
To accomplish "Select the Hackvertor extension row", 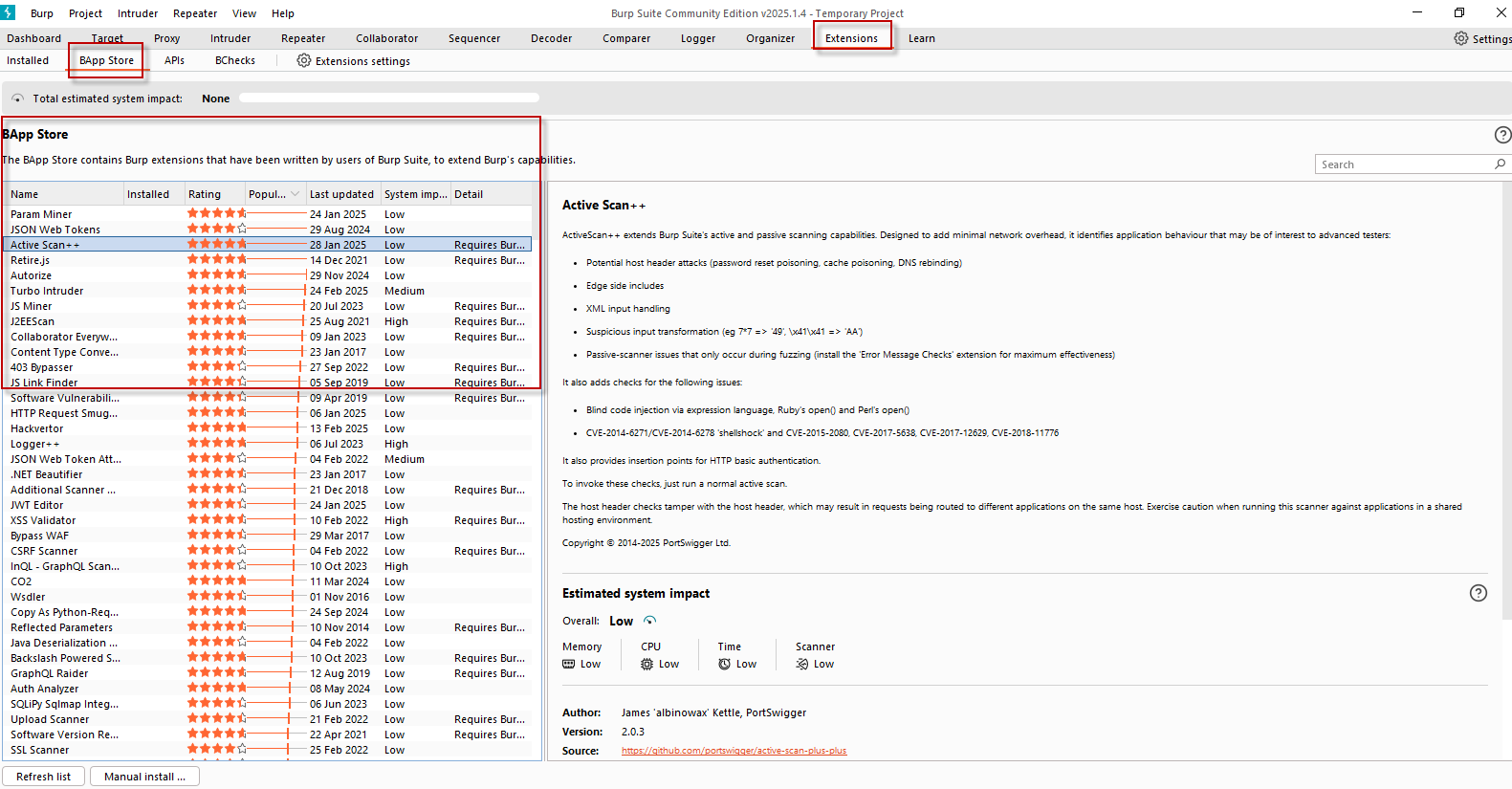I will point(269,428).
